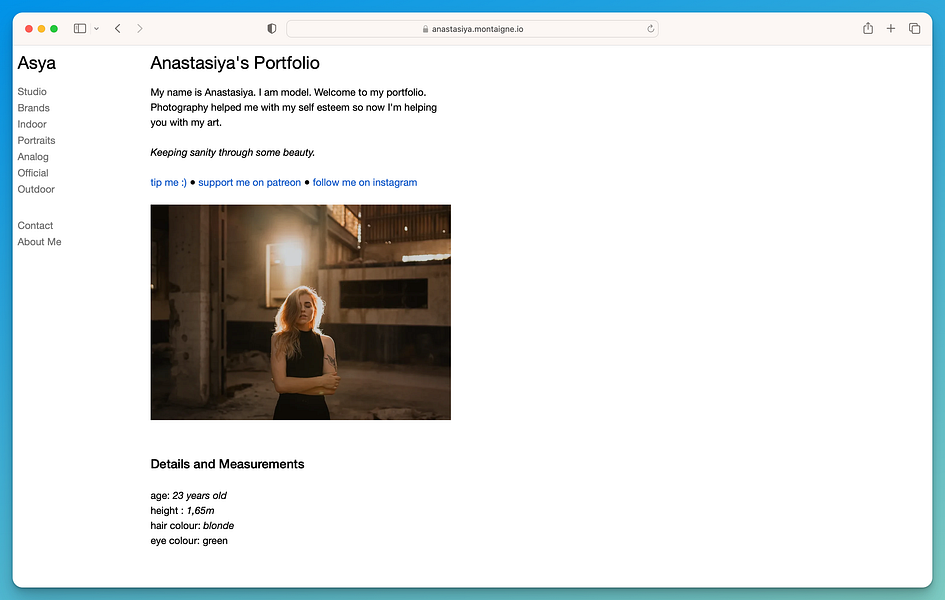945x600 pixels.
Task: Go to the Contact page
Action: point(36,225)
